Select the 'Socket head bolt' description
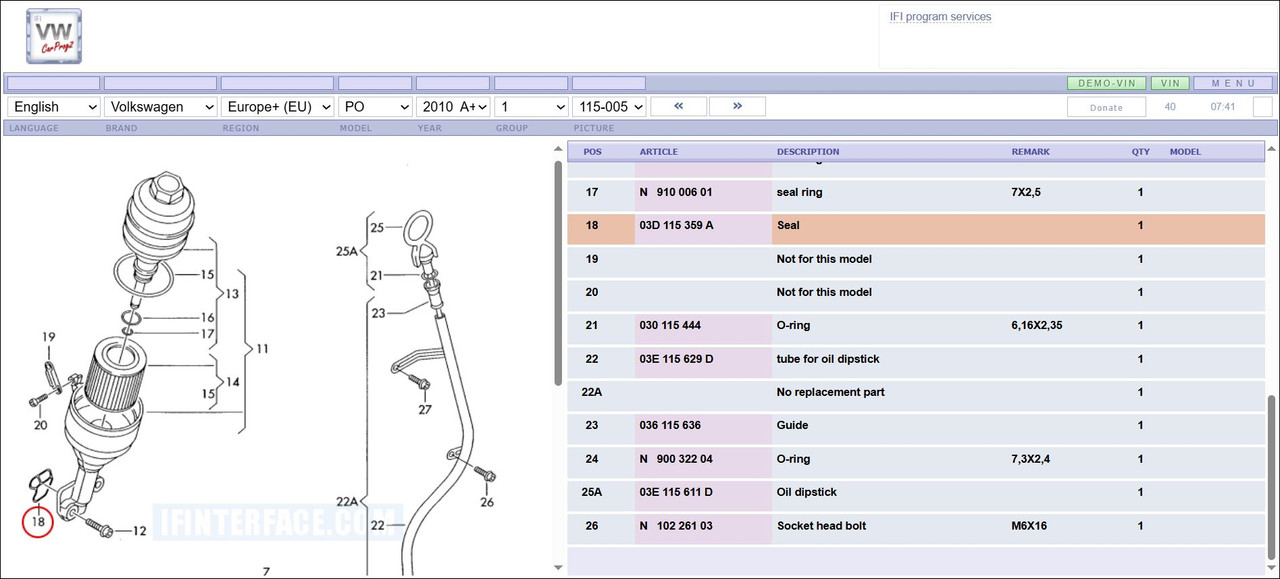This screenshot has width=1280, height=579. coord(821,526)
